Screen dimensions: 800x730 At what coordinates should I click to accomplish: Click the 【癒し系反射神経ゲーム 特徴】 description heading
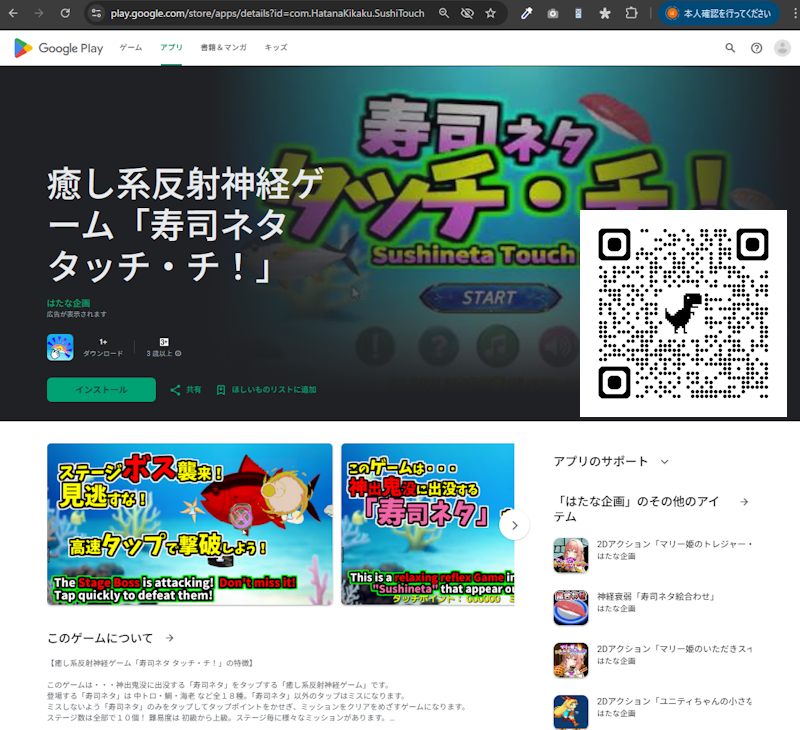(x=151, y=663)
